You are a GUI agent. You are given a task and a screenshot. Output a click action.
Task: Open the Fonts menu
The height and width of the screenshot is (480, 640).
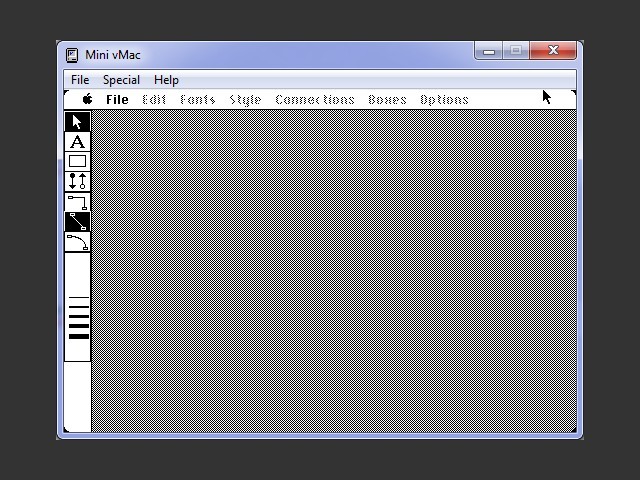(198, 100)
